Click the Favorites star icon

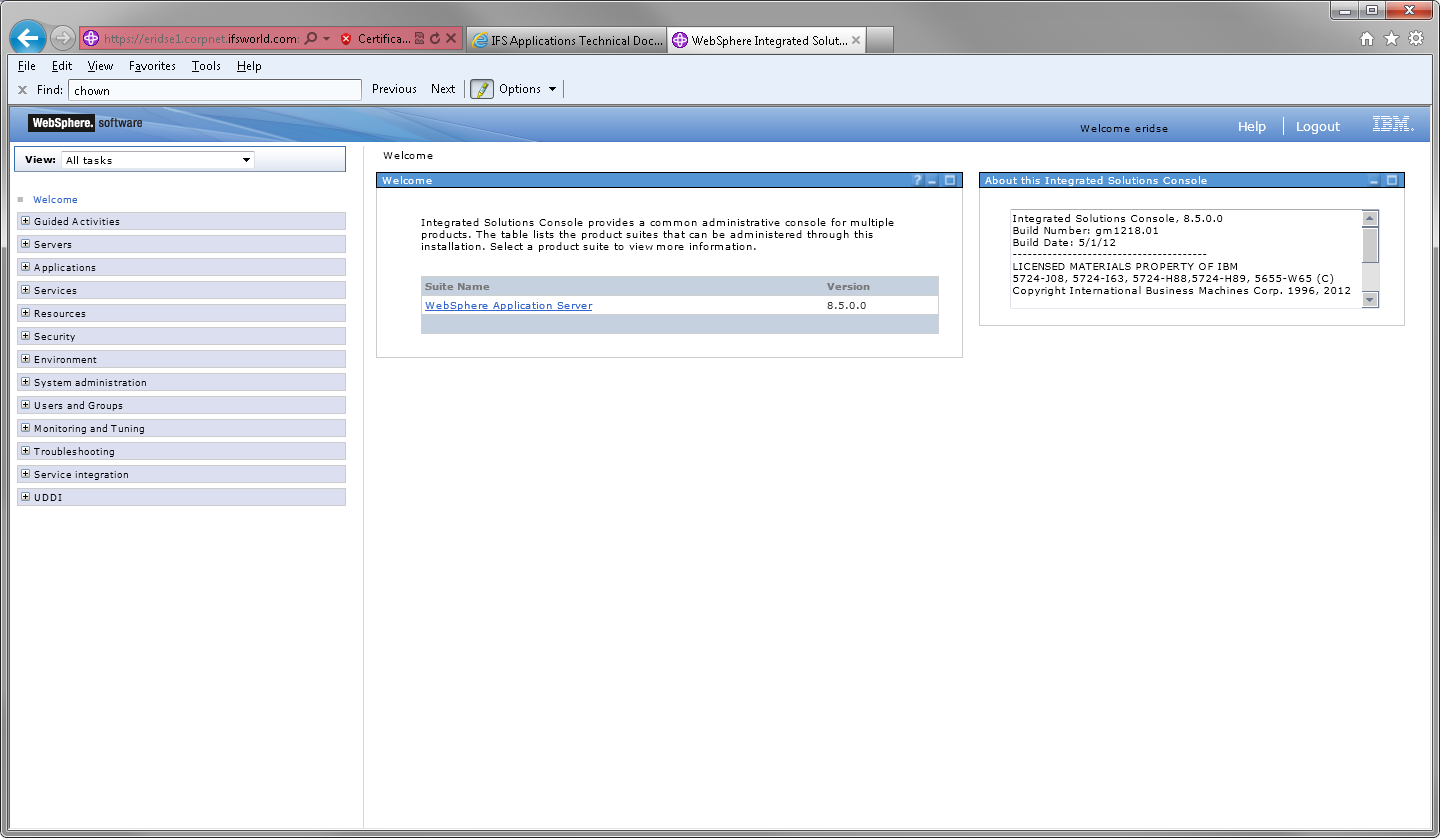click(x=1391, y=37)
